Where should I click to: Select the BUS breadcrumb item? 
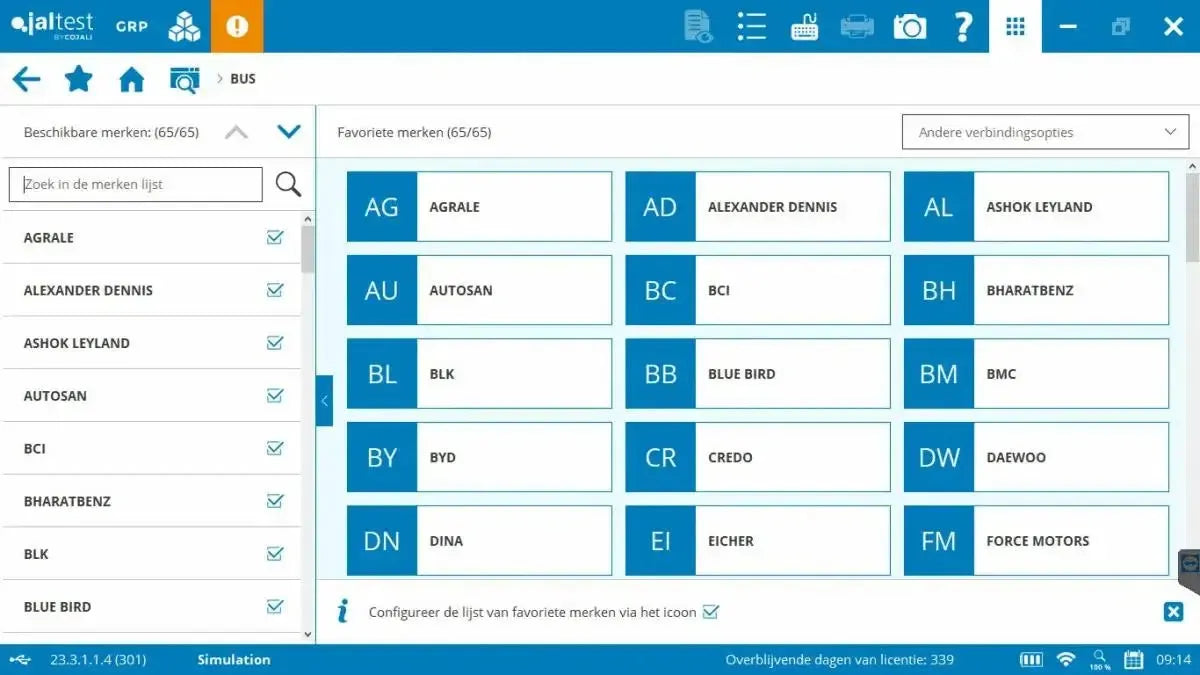pyautogui.click(x=242, y=78)
